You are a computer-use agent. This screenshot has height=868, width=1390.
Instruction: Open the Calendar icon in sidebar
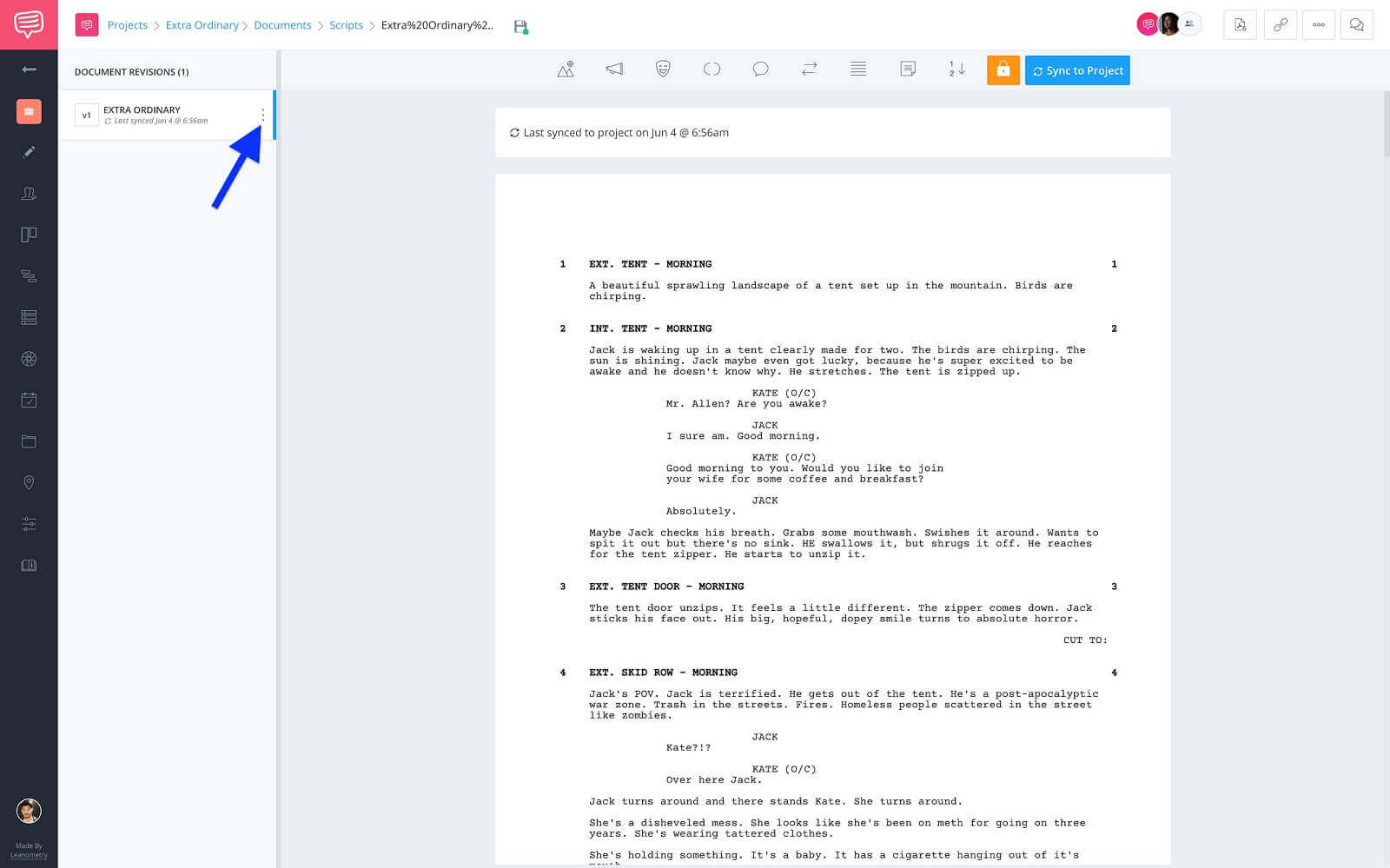30,400
